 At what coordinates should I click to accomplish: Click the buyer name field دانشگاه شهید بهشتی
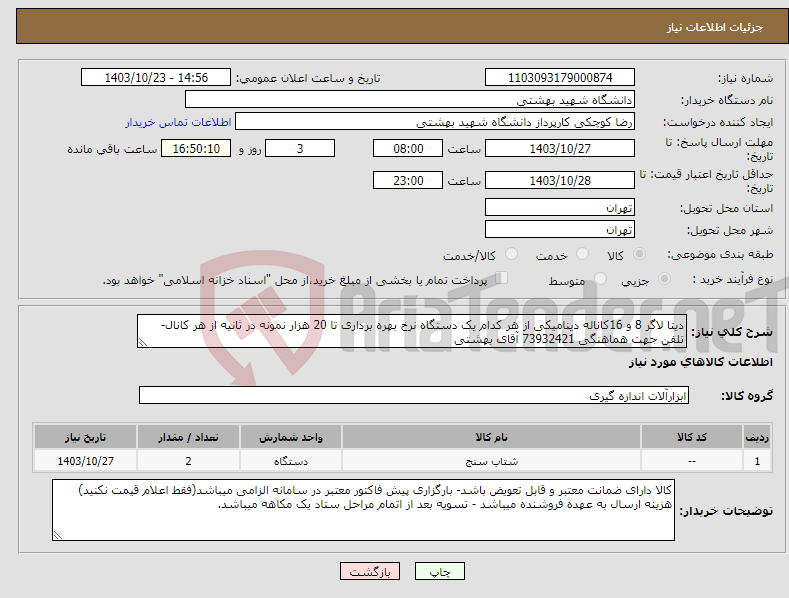[x=410, y=100]
